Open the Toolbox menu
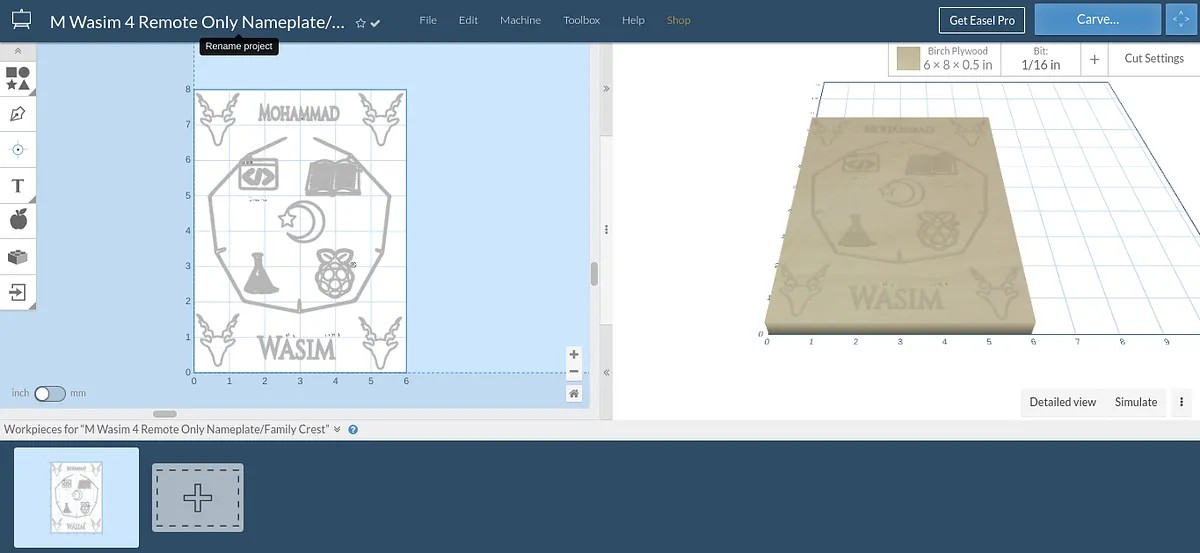This screenshot has height=553, width=1200. click(581, 20)
